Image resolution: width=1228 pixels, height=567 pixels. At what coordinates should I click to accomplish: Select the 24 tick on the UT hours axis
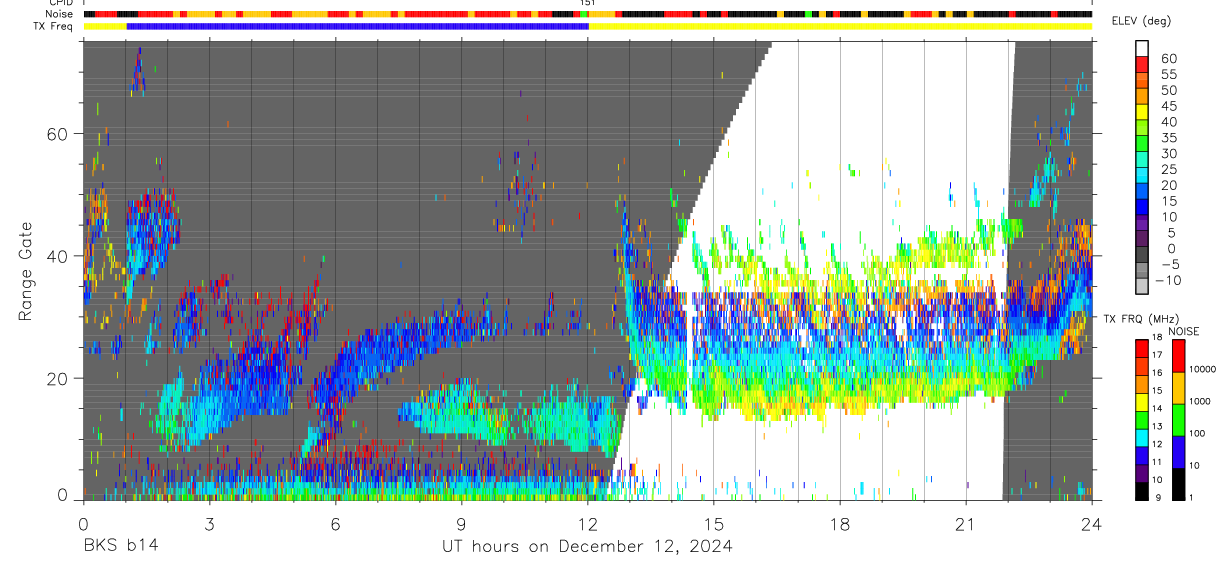1092,523
